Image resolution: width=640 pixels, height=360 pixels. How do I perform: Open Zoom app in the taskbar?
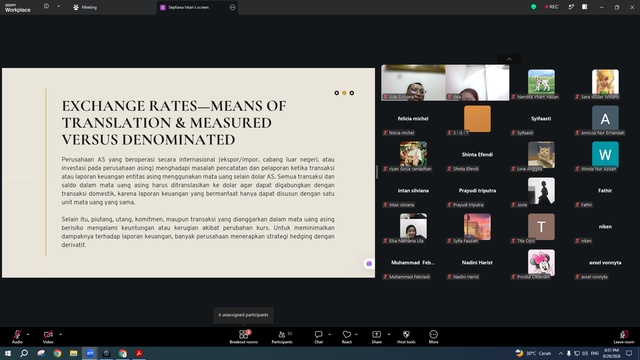tap(90, 353)
